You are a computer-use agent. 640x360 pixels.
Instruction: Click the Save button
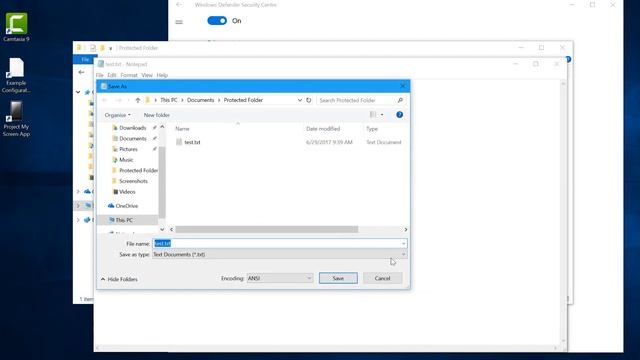(x=338, y=278)
